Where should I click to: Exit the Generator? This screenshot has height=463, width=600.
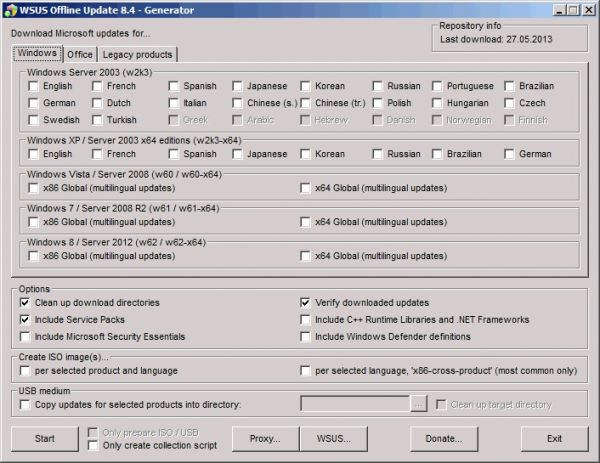[554, 439]
